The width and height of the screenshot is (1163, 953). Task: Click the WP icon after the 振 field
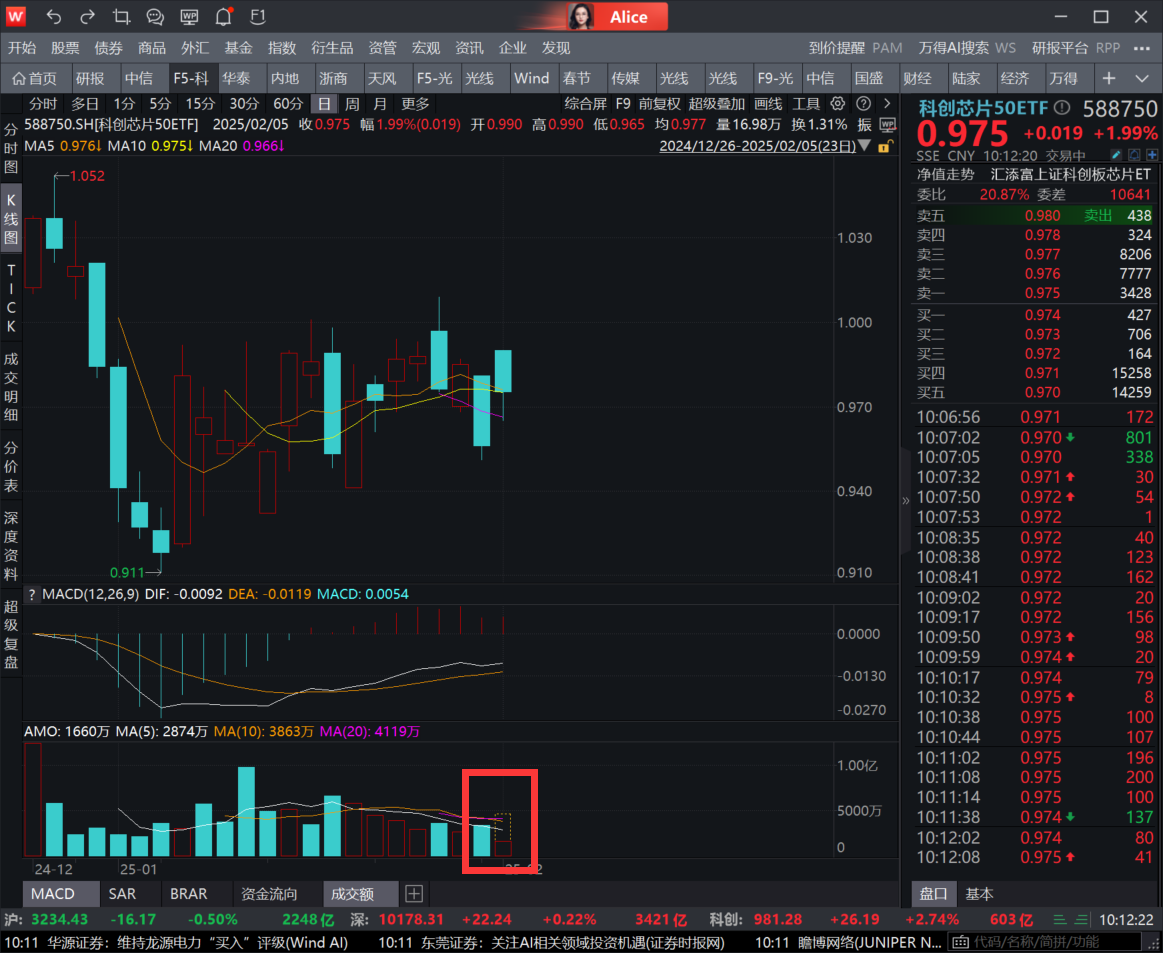pyautogui.click(x=886, y=123)
